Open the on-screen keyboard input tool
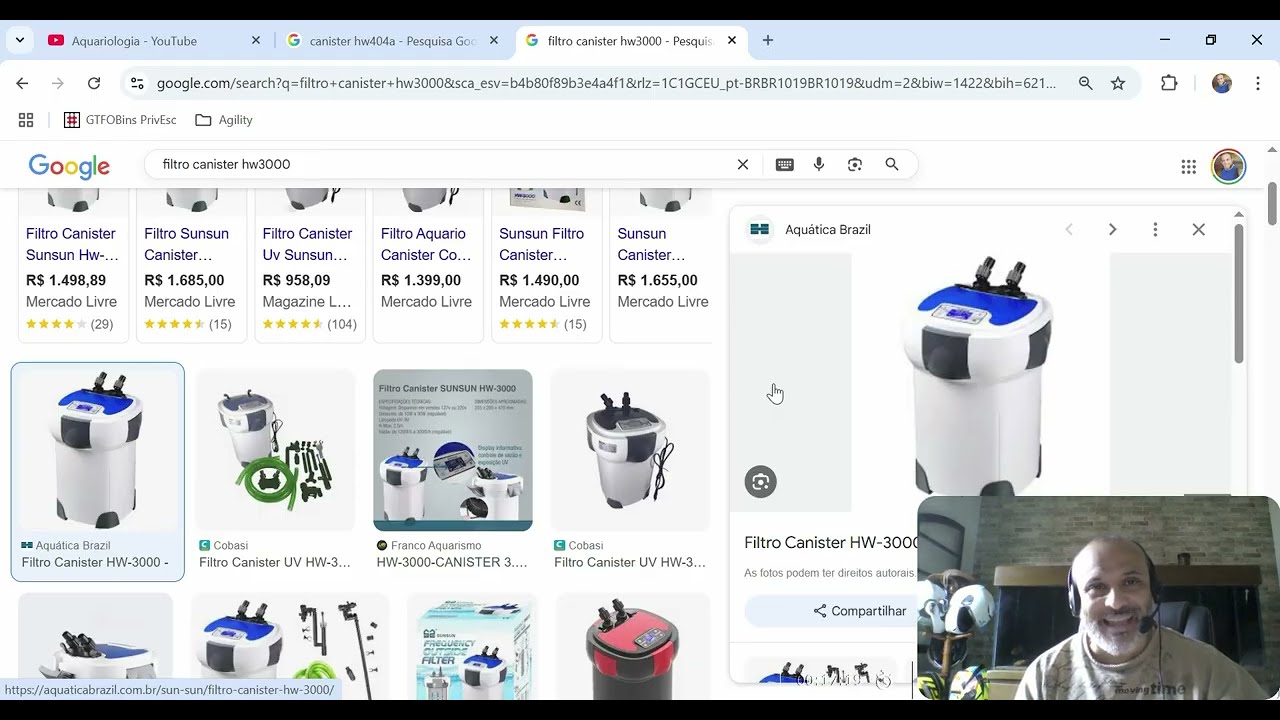The image size is (1280, 720). (x=785, y=165)
